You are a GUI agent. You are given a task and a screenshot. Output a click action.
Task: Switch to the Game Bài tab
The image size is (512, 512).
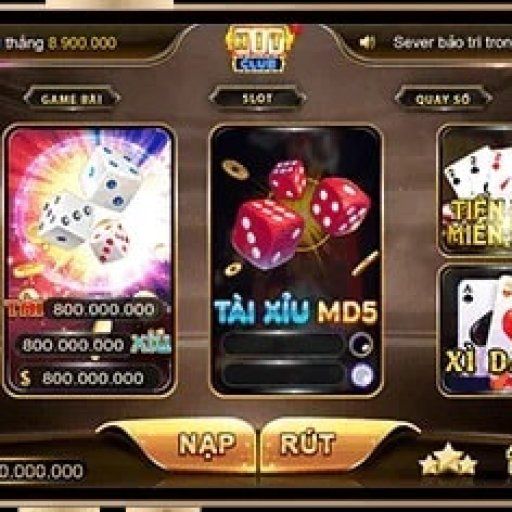pyautogui.click(x=72, y=99)
